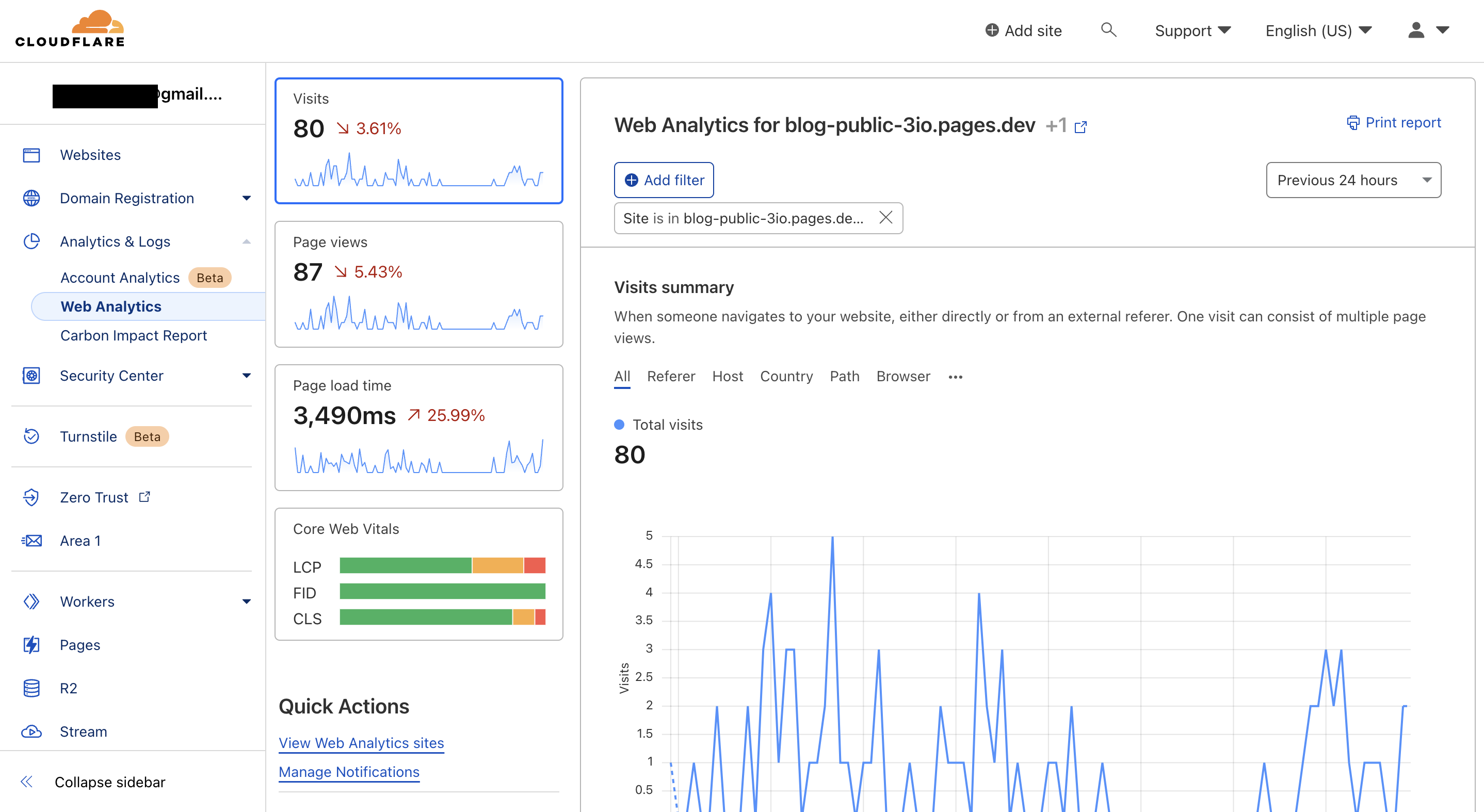The height and width of the screenshot is (812, 1484).
Task: Click Add filter button
Action: (x=665, y=180)
